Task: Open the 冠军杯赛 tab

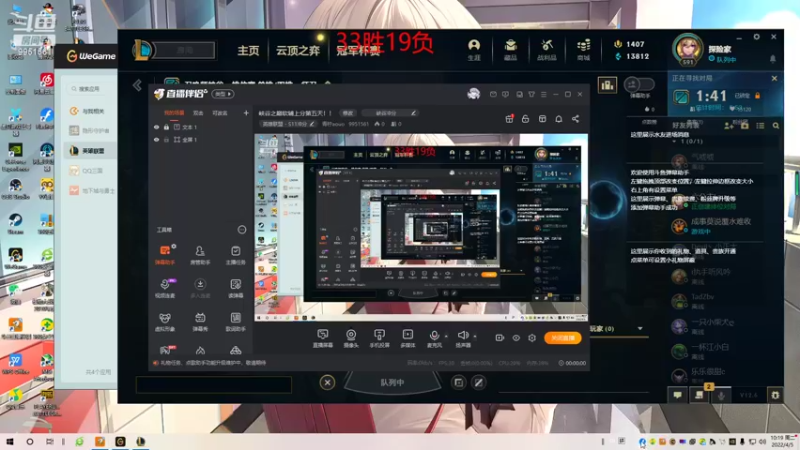Action: [358, 51]
